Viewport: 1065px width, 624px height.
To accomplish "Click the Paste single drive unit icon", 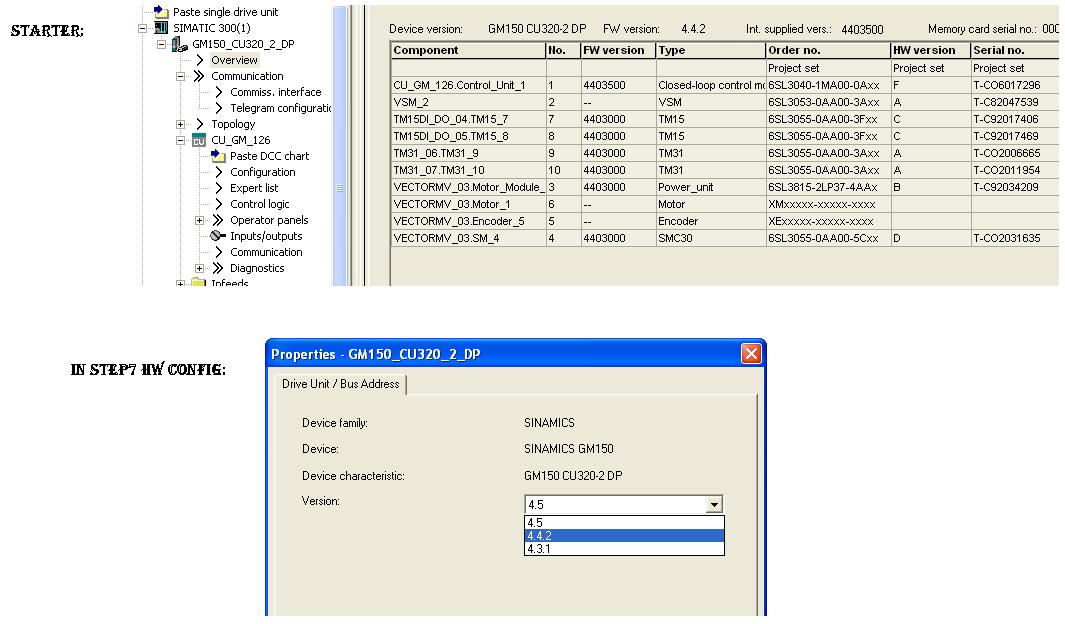I will click(161, 12).
